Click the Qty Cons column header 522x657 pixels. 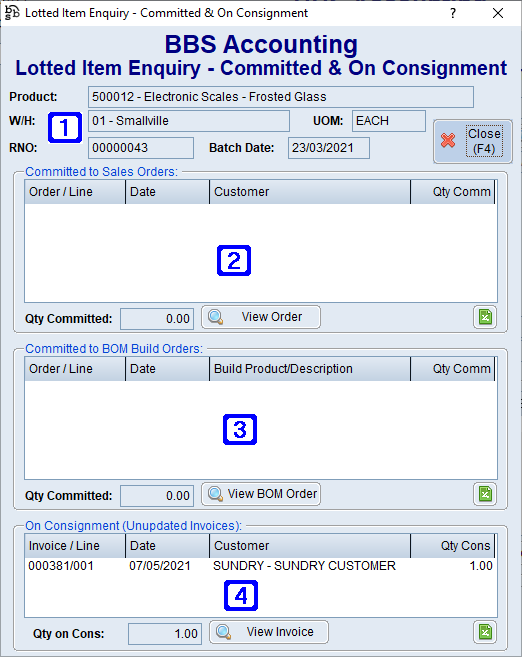[x=453, y=546]
